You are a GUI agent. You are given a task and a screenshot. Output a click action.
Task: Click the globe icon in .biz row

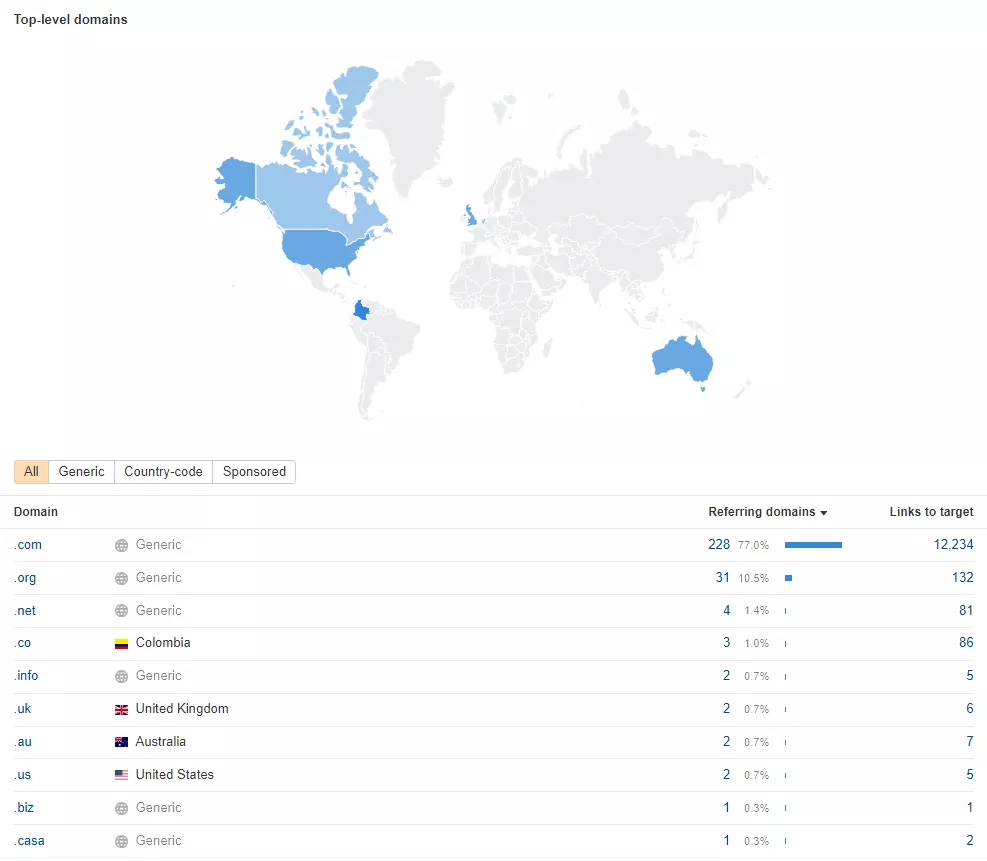(121, 808)
